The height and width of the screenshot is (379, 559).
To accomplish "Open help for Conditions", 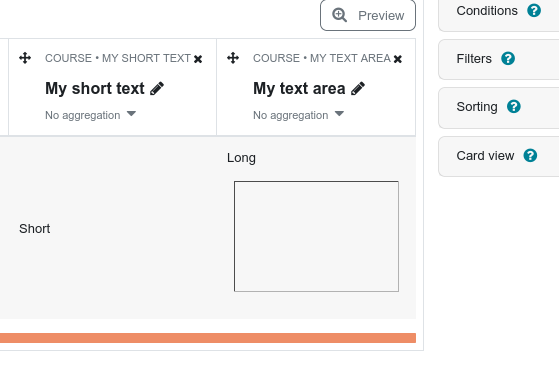I will tap(534, 10).
